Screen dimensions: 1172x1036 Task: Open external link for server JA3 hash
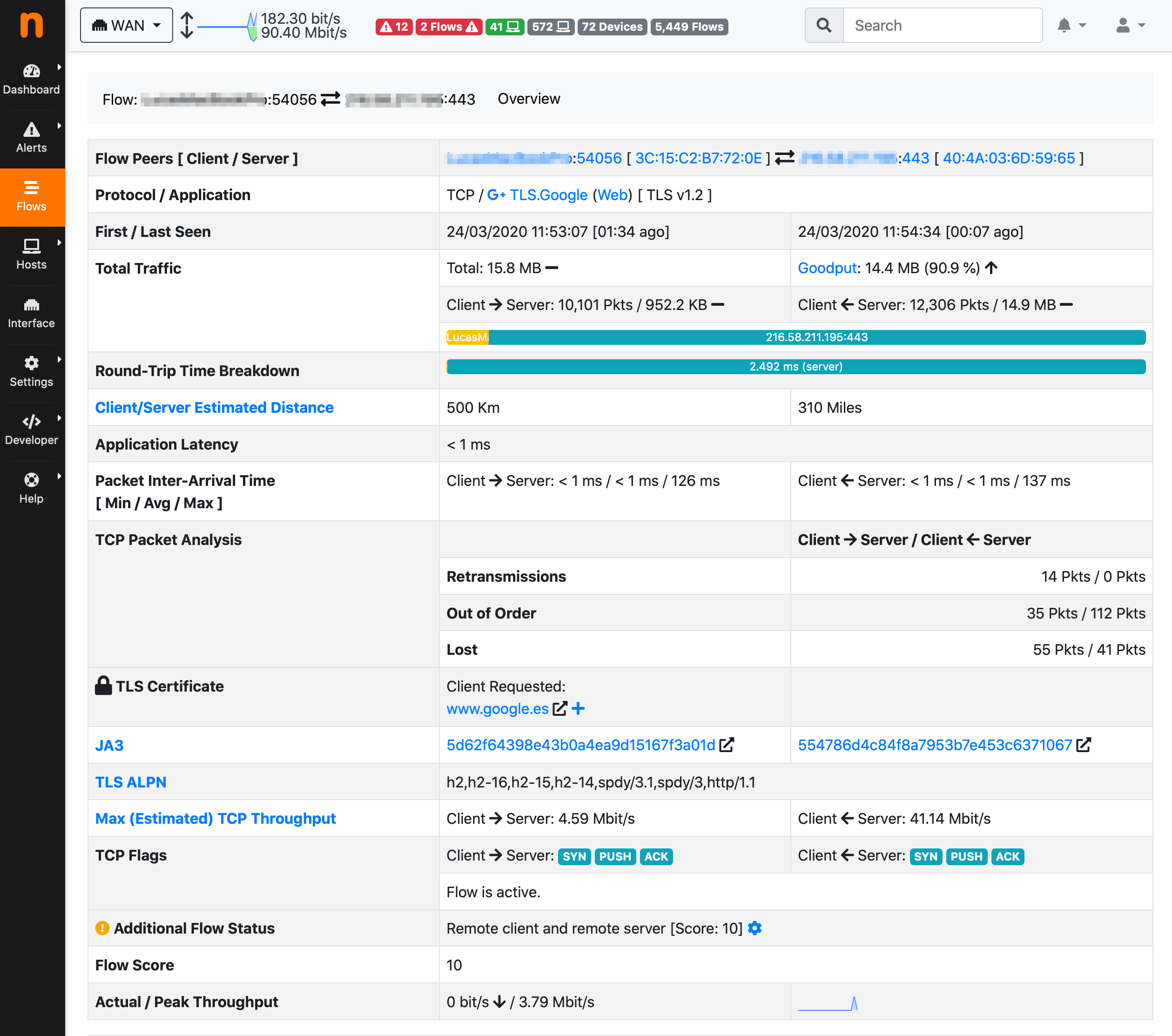coord(1083,745)
